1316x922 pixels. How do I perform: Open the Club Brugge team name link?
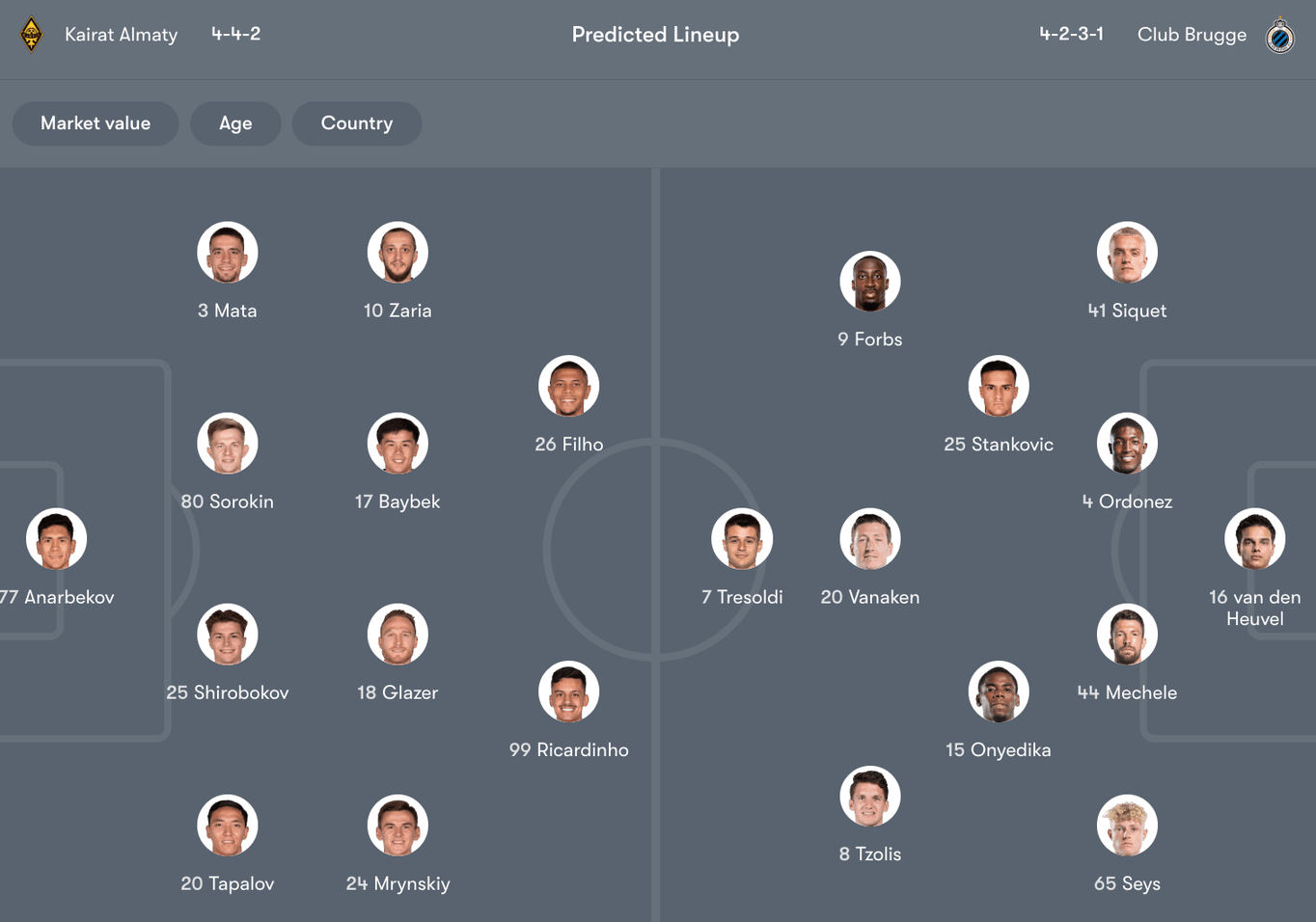[x=1192, y=35]
